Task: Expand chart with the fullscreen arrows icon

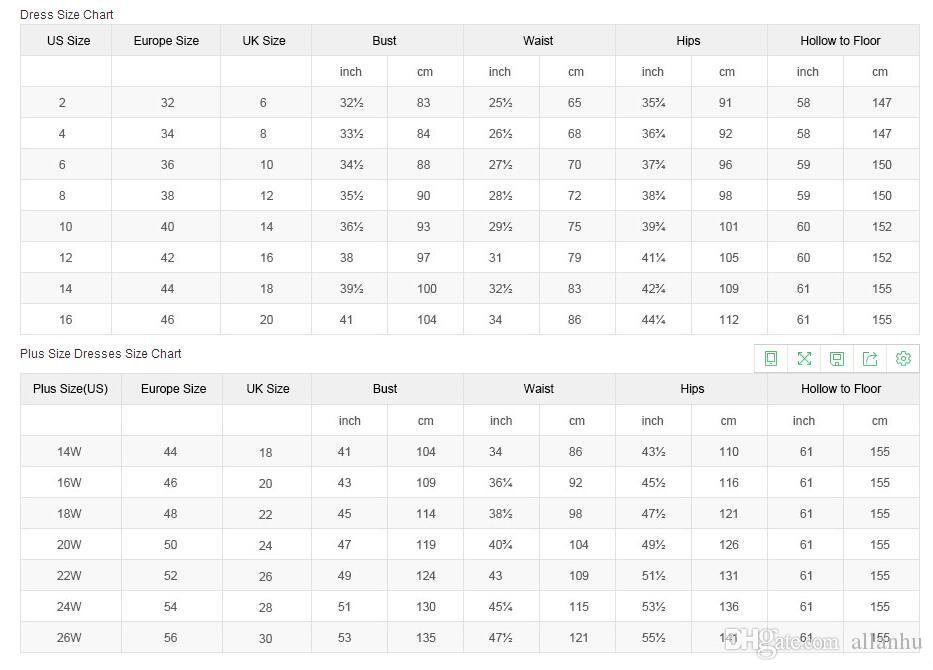Action: click(x=804, y=359)
